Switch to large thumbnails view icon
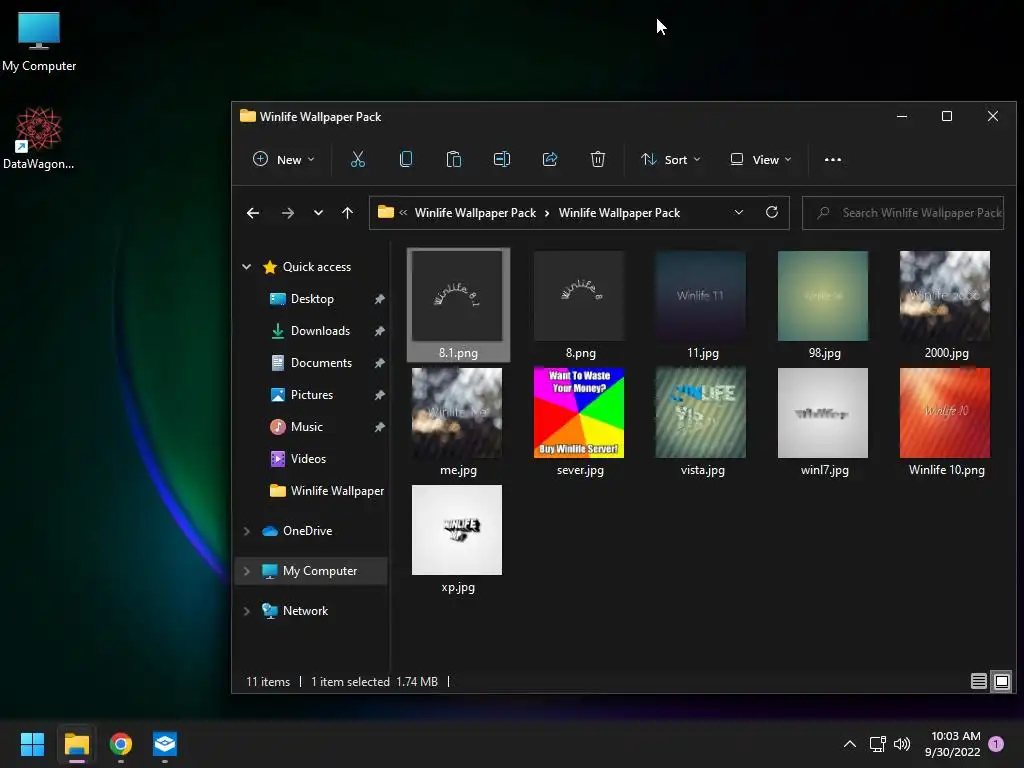Viewport: 1024px width, 768px height. 1001,681
